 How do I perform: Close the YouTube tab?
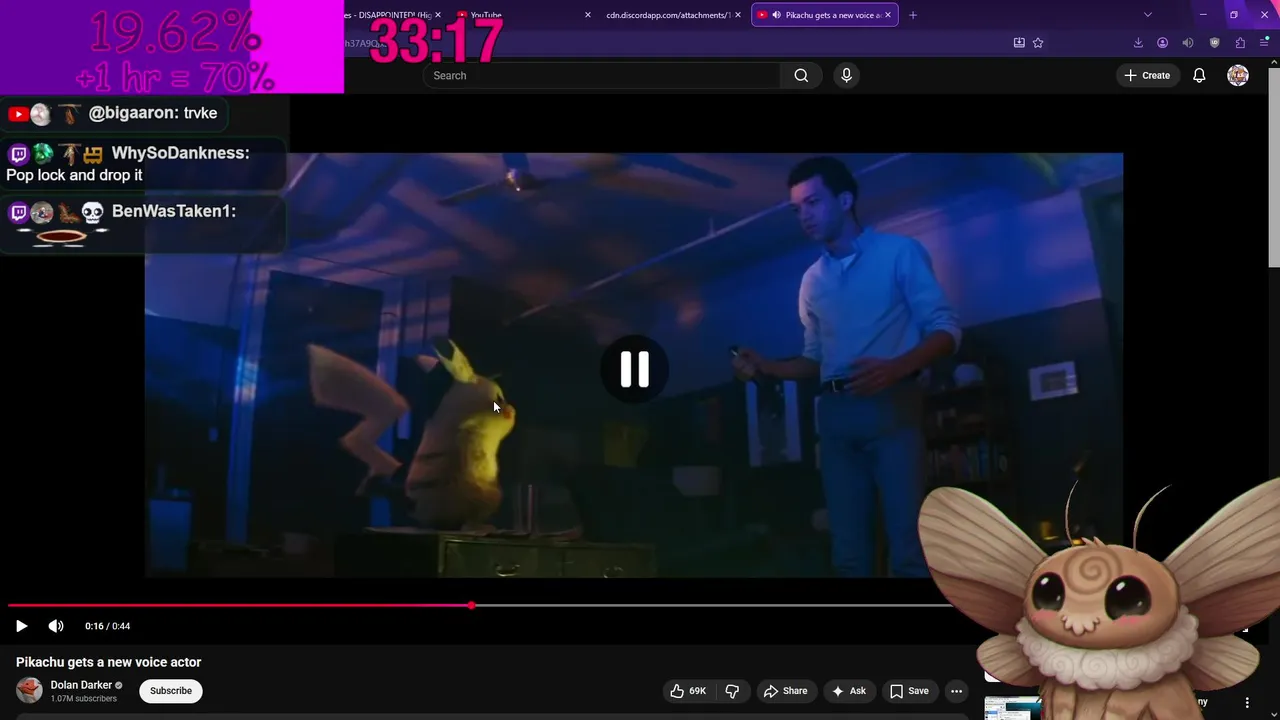click(x=587, y=15)
